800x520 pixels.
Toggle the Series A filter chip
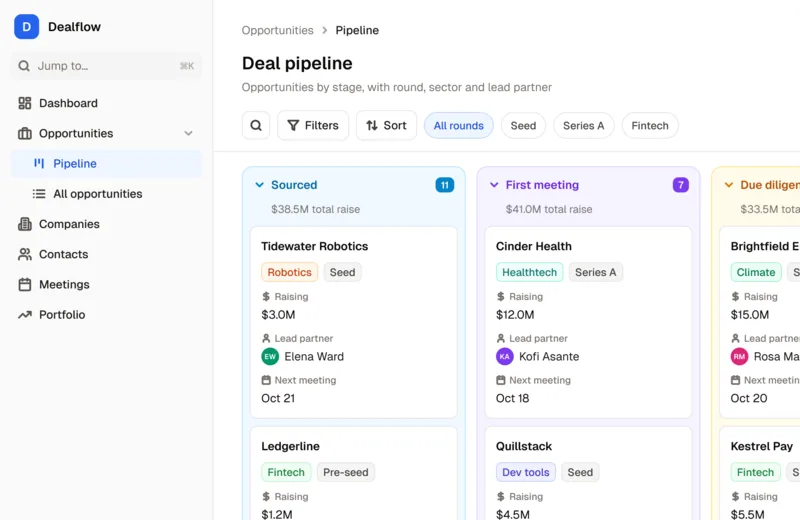pos(584,126)
